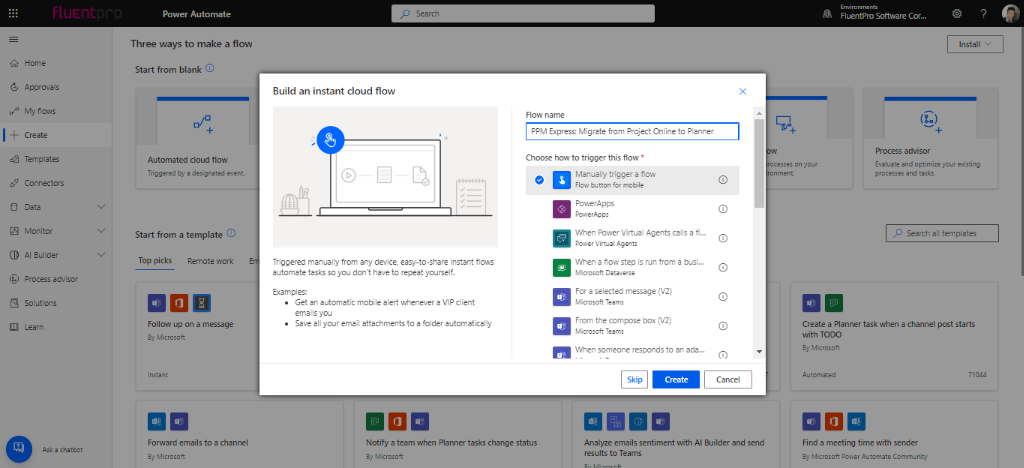Viewport: 1024px width, 468px height.
Task: Open the Follow up on a message template
Action: 198,334
